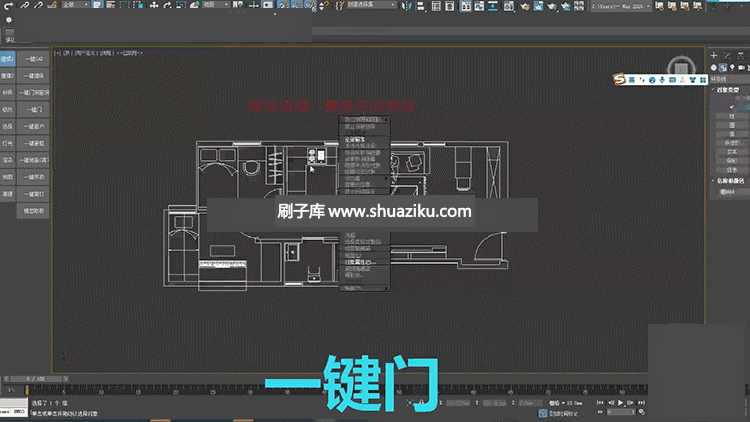Screen dimensions: 750x422
Task: Open Schematic View
Action: (493, 5)
